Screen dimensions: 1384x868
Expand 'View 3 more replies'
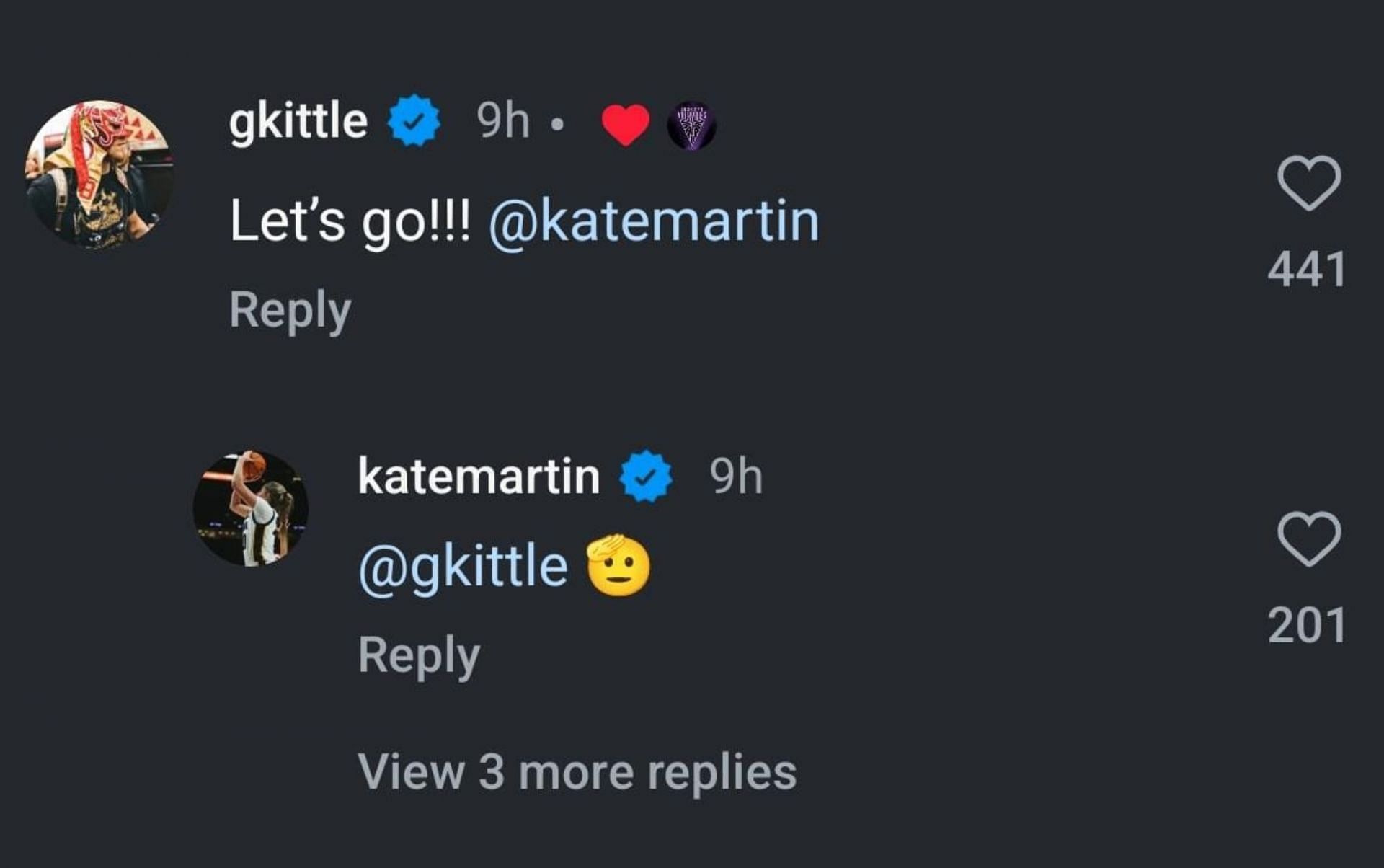click(577, 772)
